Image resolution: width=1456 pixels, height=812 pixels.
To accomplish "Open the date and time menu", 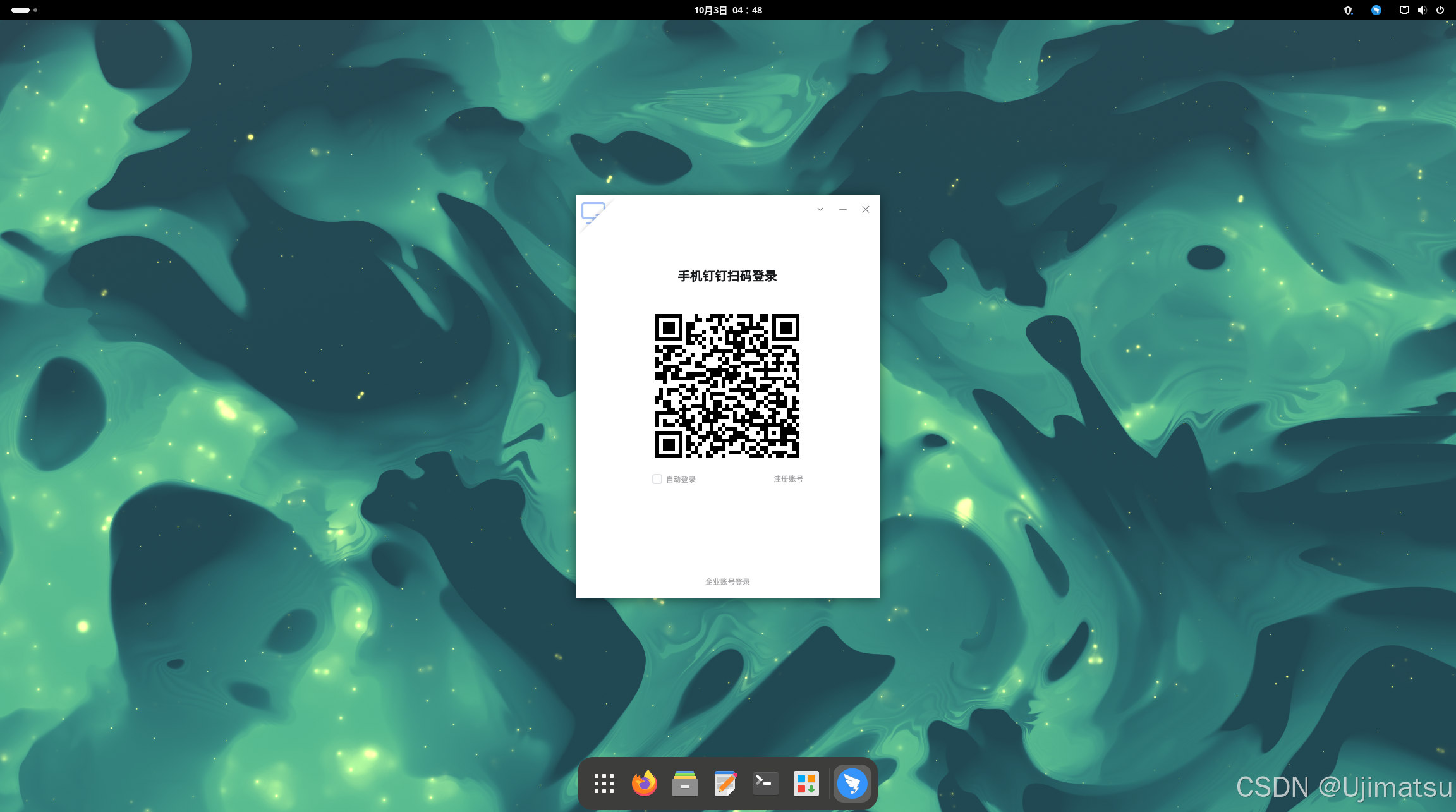I will coord(728,10).
